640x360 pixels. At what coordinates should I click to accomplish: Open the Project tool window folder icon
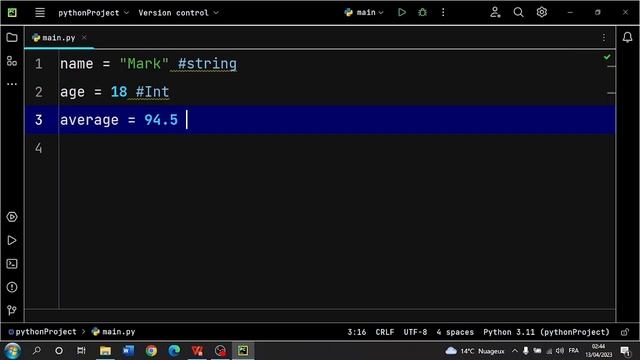(12, 38)
